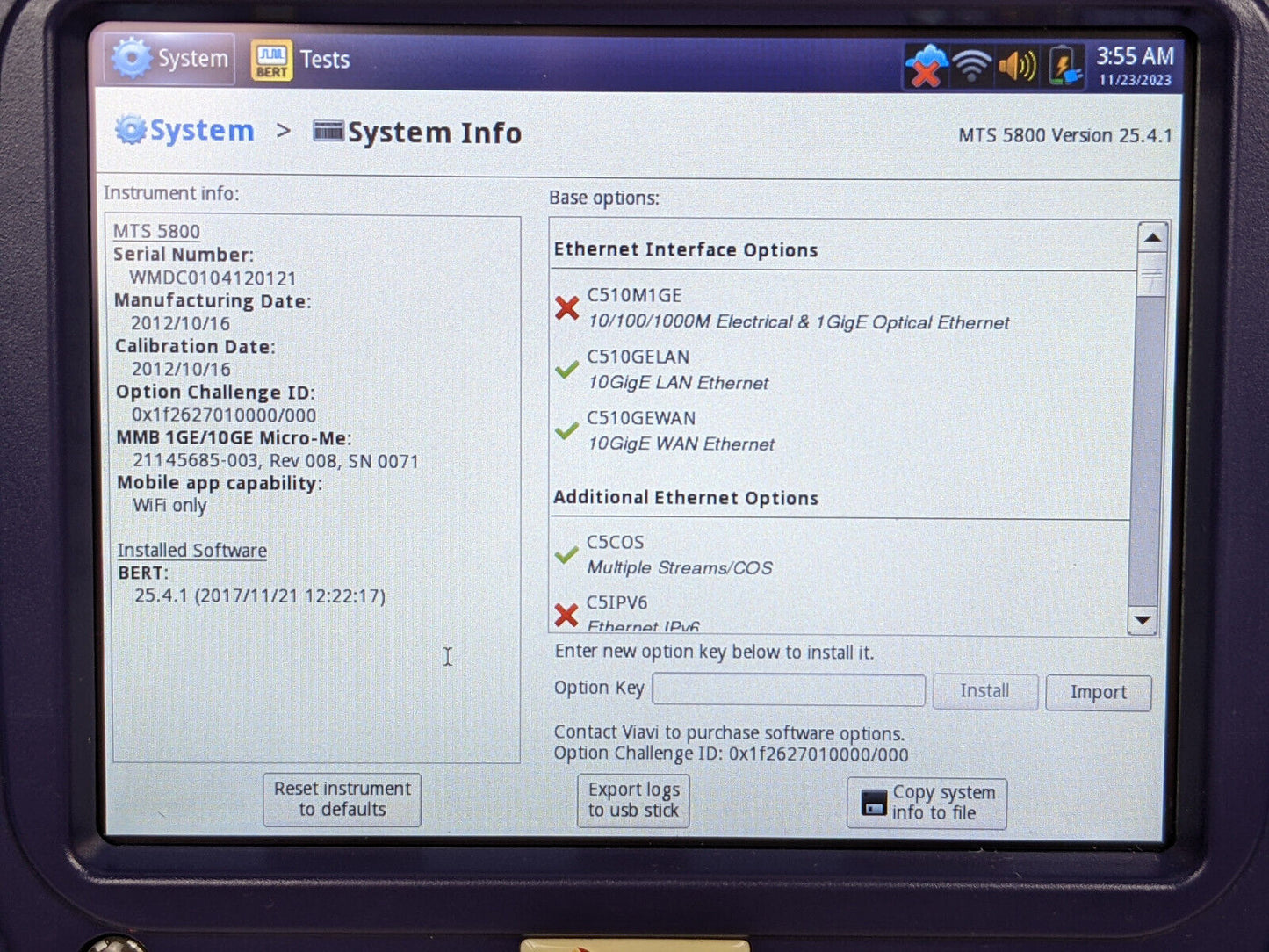Click the BERT version 25.4.1 entry
Screen dimensions: 1269x952
click(x=260, y=596)
